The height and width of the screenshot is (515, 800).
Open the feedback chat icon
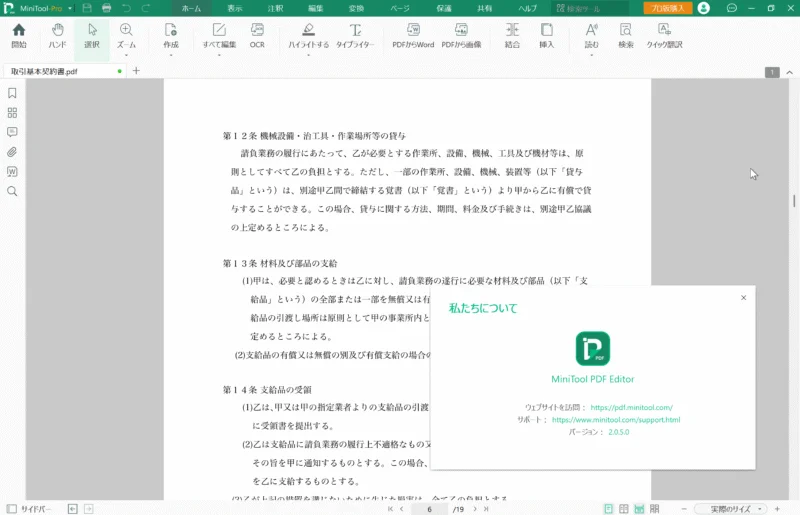pos(732,8)
